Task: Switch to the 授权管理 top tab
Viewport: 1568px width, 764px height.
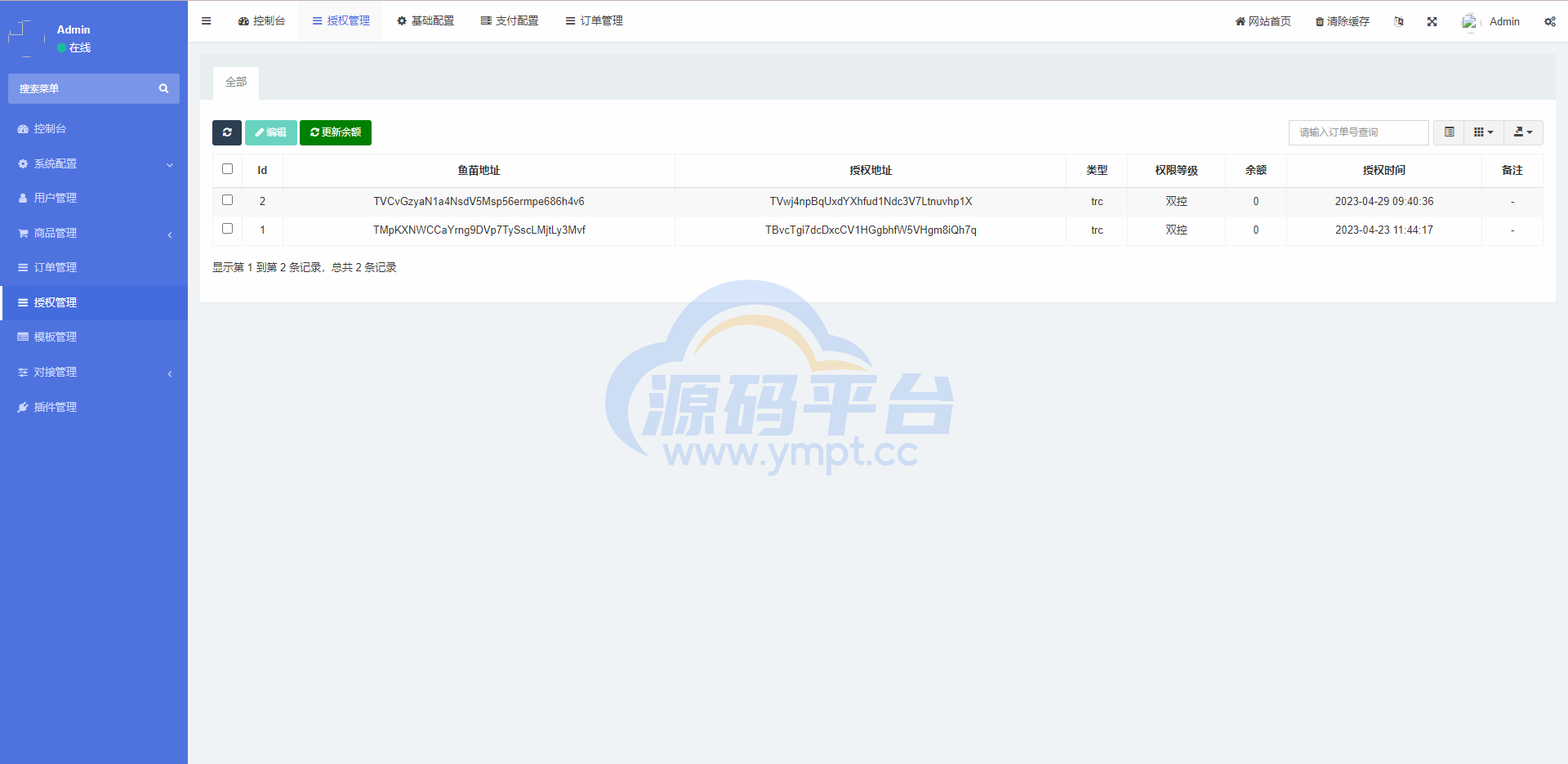Action: 341,21
